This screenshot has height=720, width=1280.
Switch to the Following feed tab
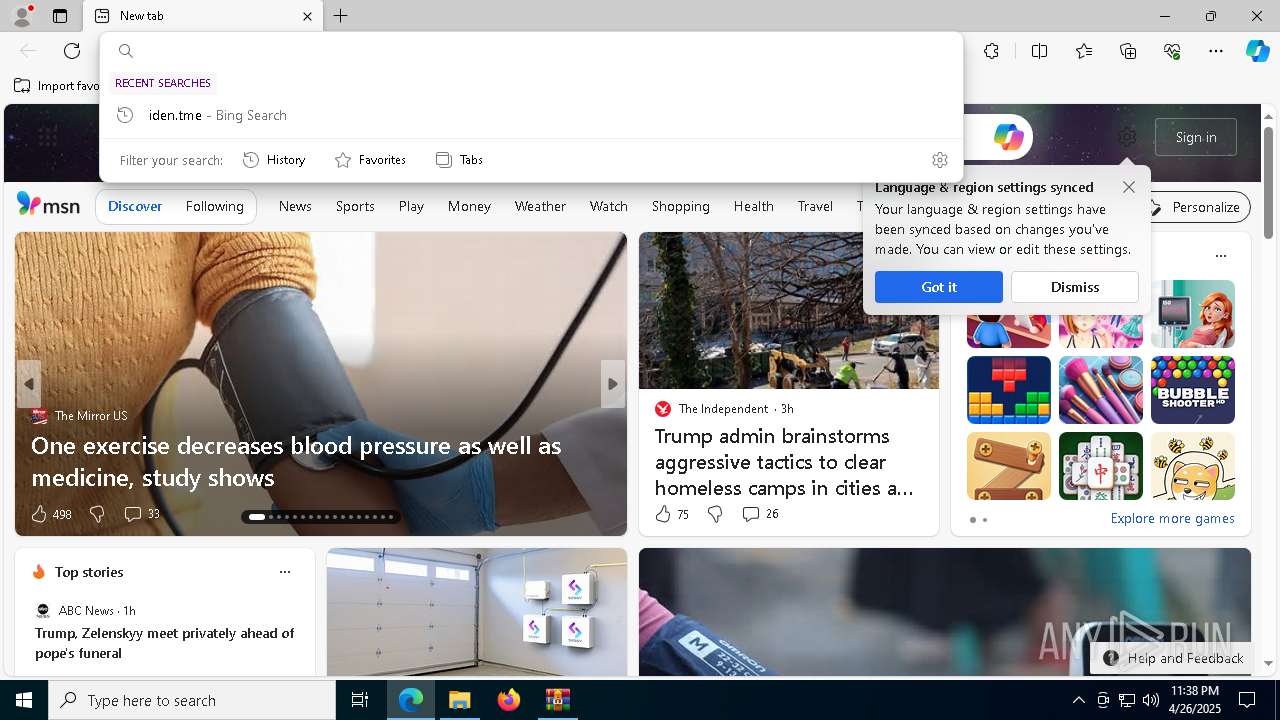click(214, 206)
